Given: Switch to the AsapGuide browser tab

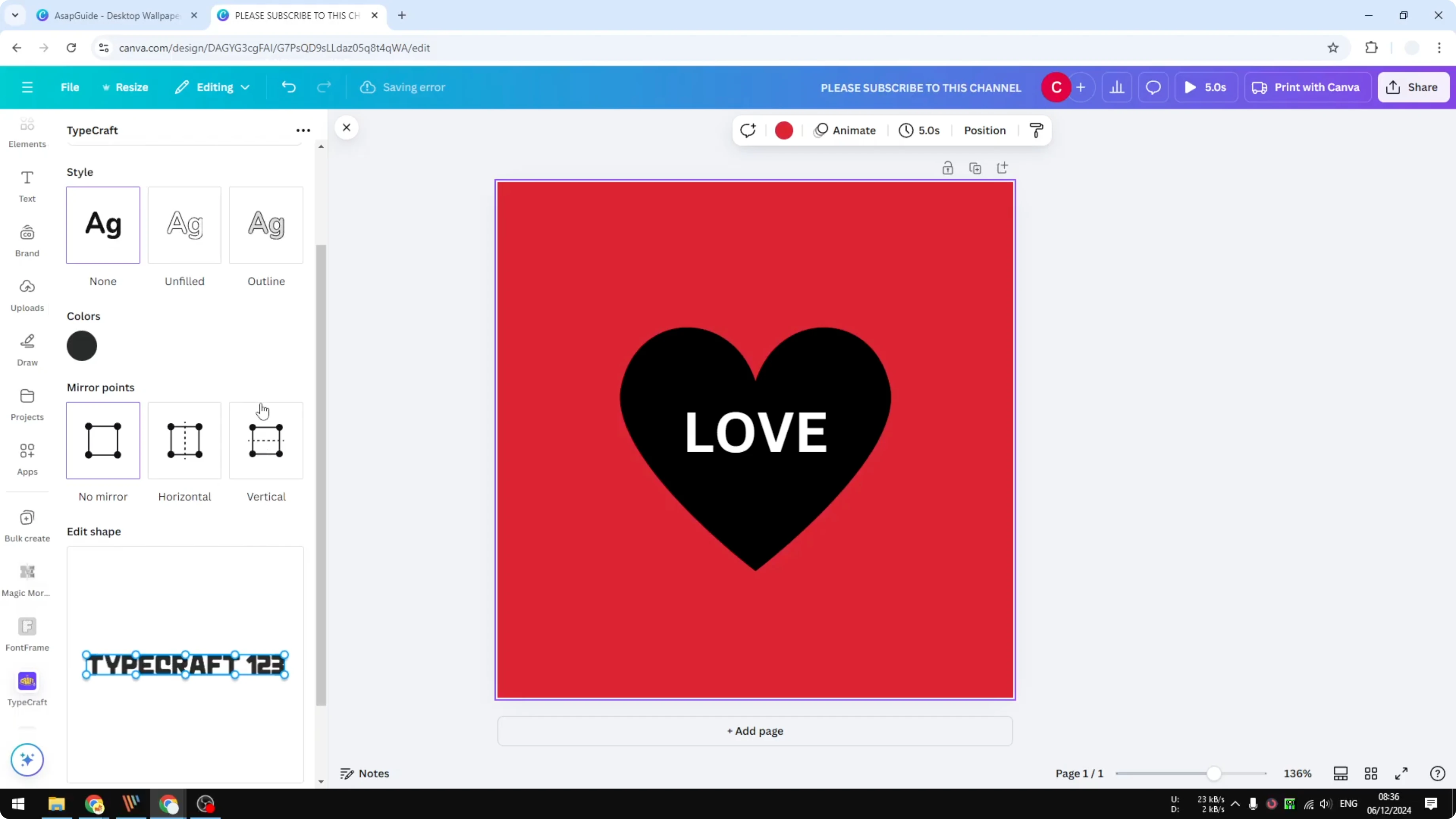Looking at the screenshot, I should [113, 15].
